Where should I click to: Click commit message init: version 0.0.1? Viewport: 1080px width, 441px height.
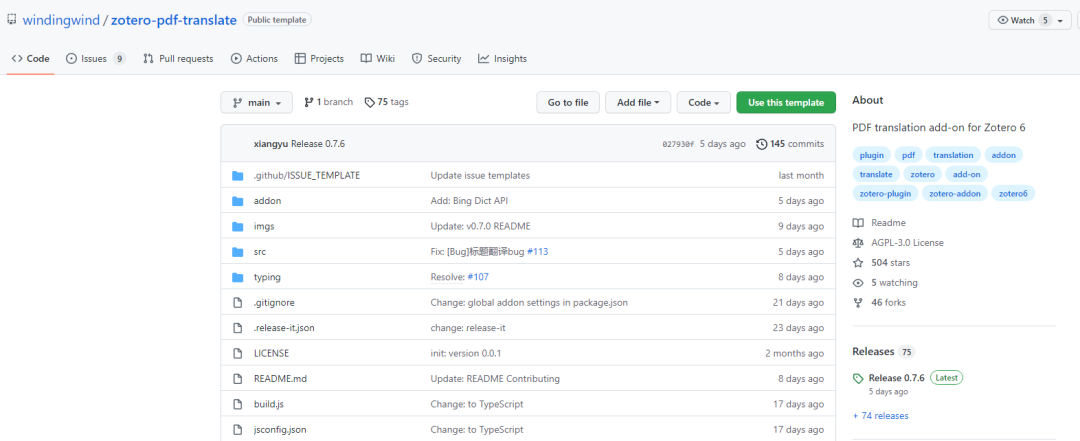[x=466, y=353]
